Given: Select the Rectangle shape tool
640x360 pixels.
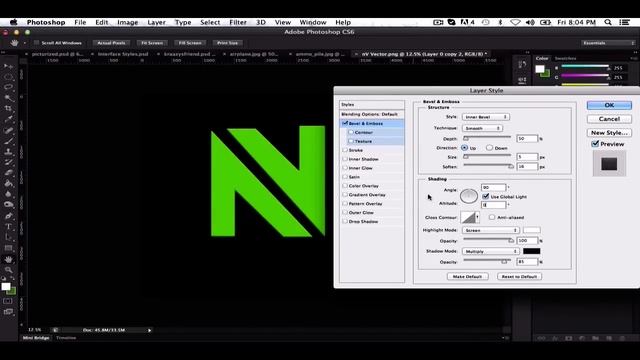Looking at the screenshot, I should click(8, 248).
